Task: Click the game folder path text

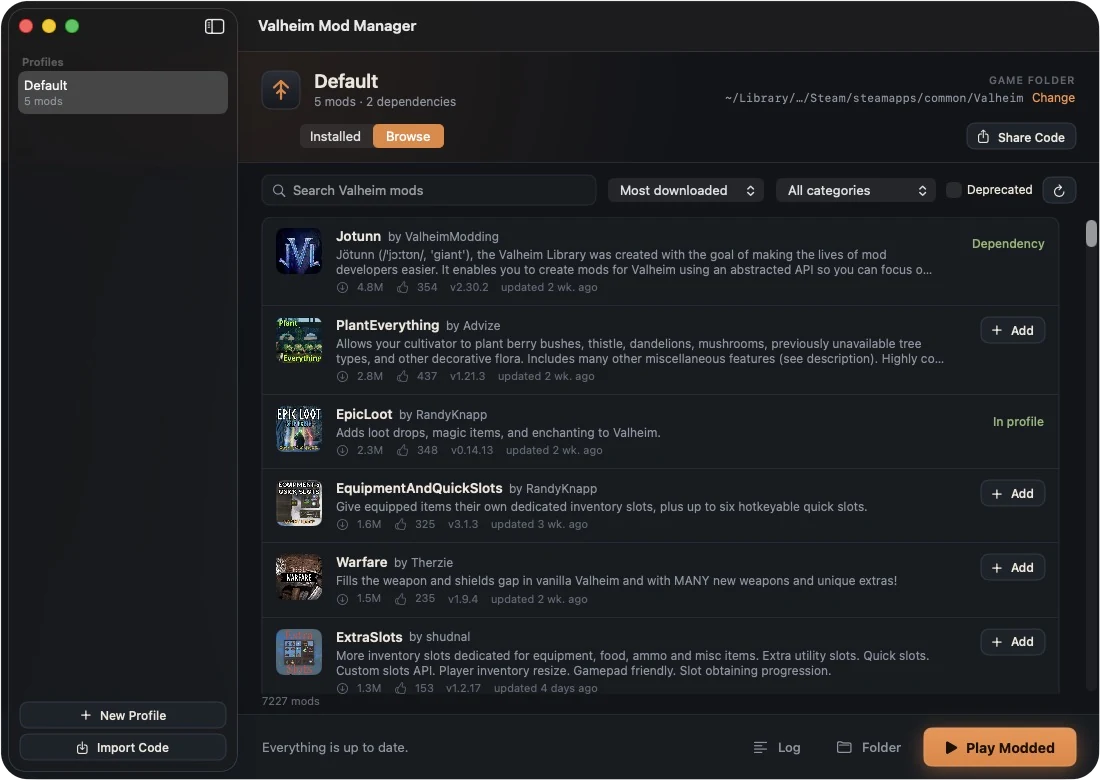Action: [x=873, y=98]
